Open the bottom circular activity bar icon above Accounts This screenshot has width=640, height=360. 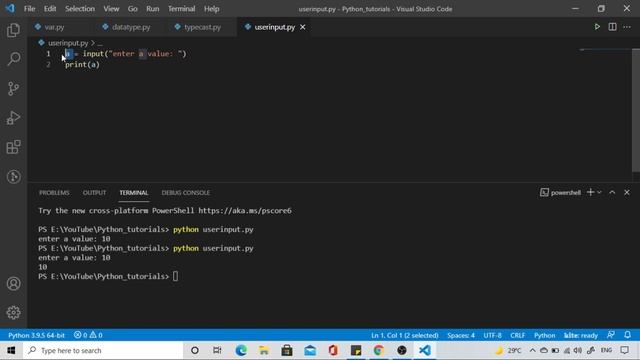13,177
